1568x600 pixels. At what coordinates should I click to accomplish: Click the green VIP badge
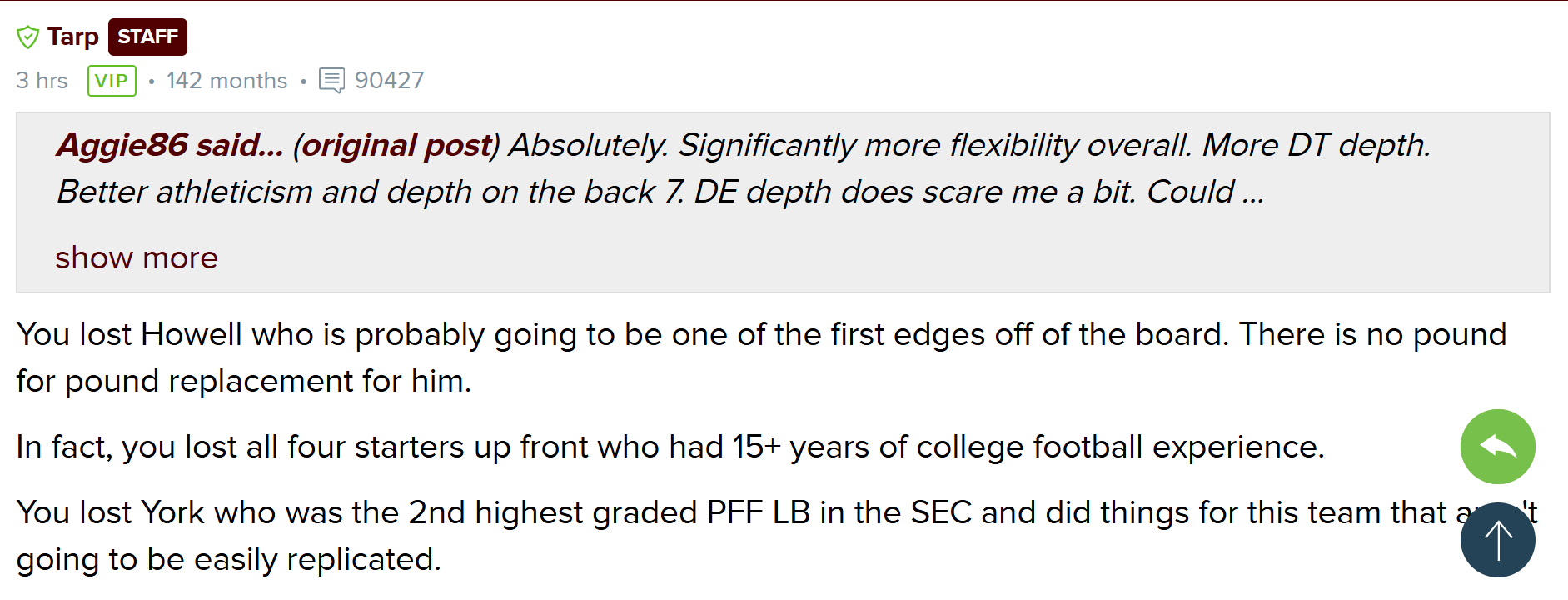point(112,81)
